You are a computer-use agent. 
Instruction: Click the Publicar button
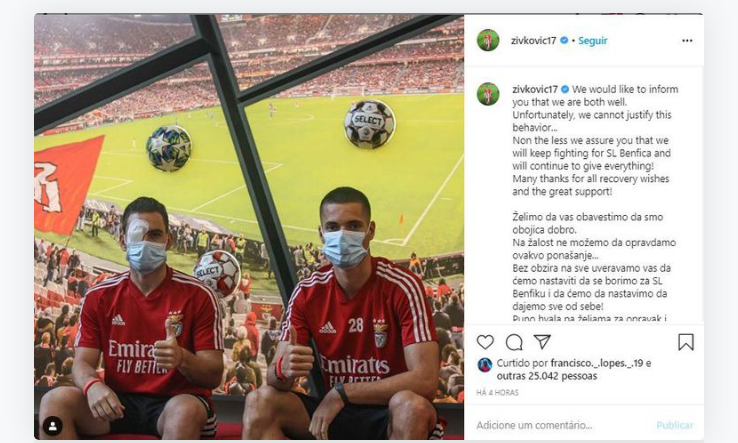(x=674, y=425)
